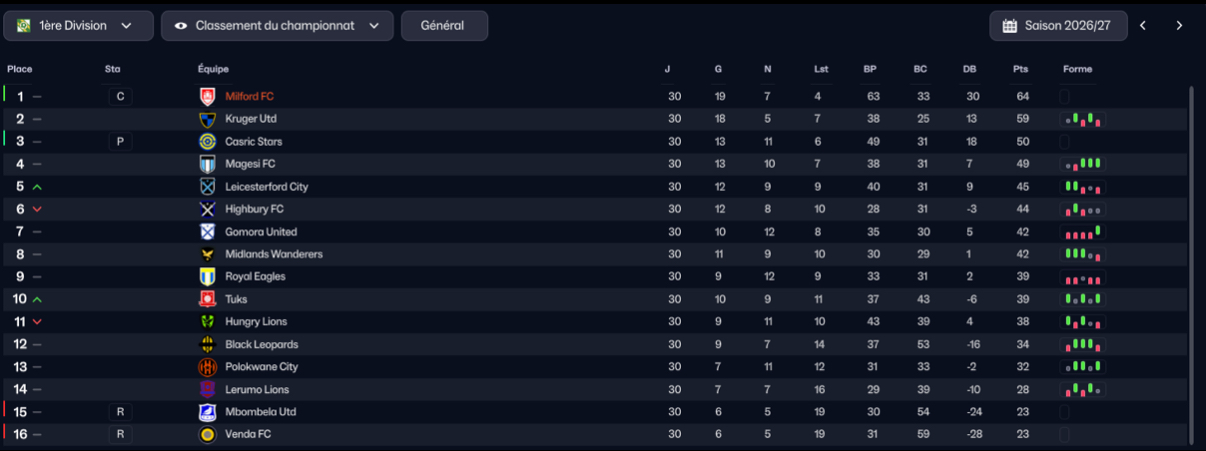
Task: Click the Polokwane City club badge
Action: (207, 367)
